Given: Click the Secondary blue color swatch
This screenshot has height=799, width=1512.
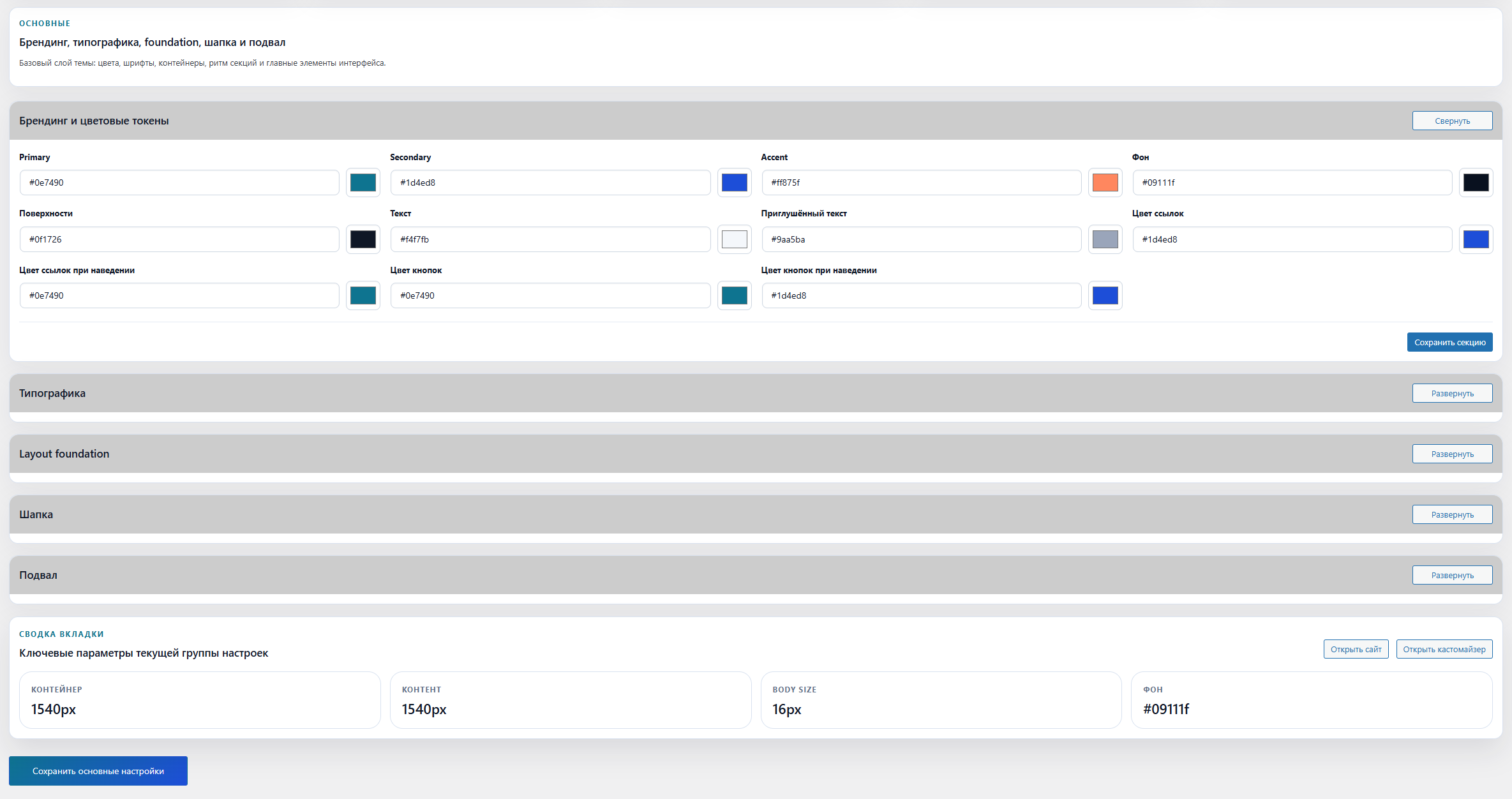Looking at the screenshot, I should (x=734, y=183).
